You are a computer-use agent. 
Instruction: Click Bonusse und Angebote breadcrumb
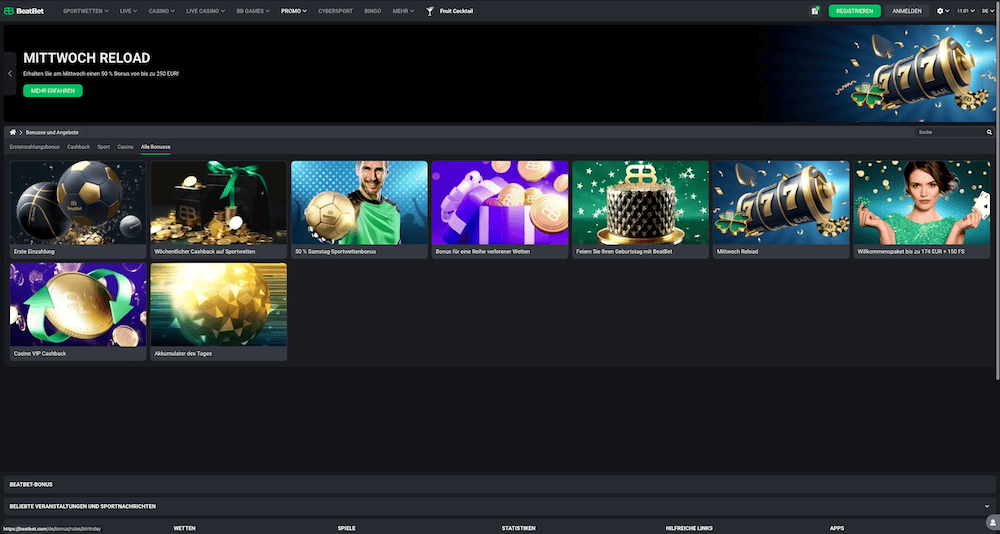[52, 132]
